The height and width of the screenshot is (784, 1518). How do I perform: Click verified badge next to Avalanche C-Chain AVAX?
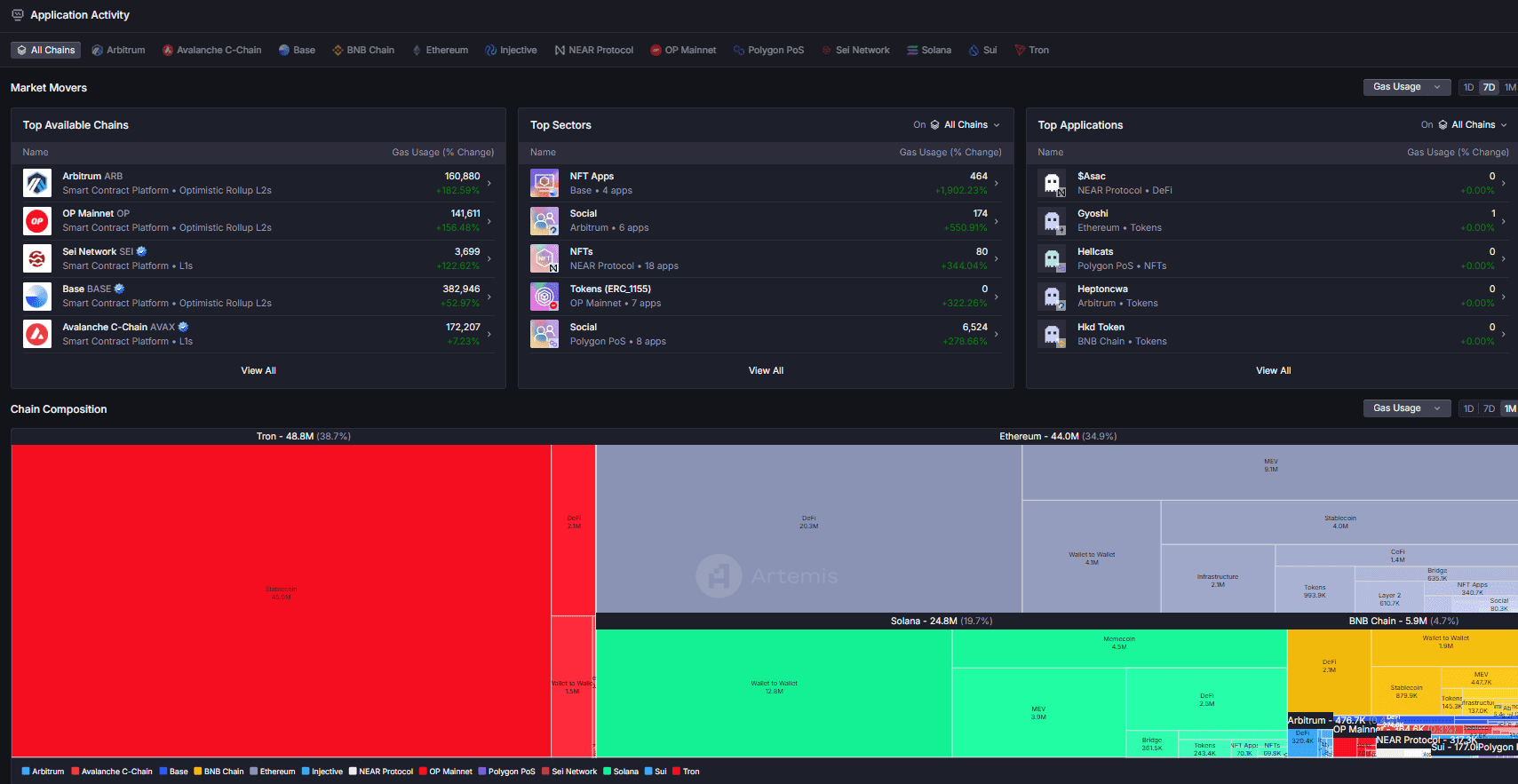click(x=183, y=327)
